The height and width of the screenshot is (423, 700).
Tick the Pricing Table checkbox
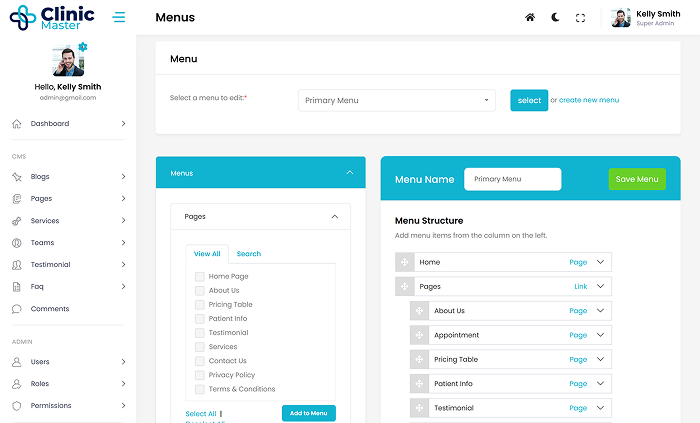(x=200, y=304)
